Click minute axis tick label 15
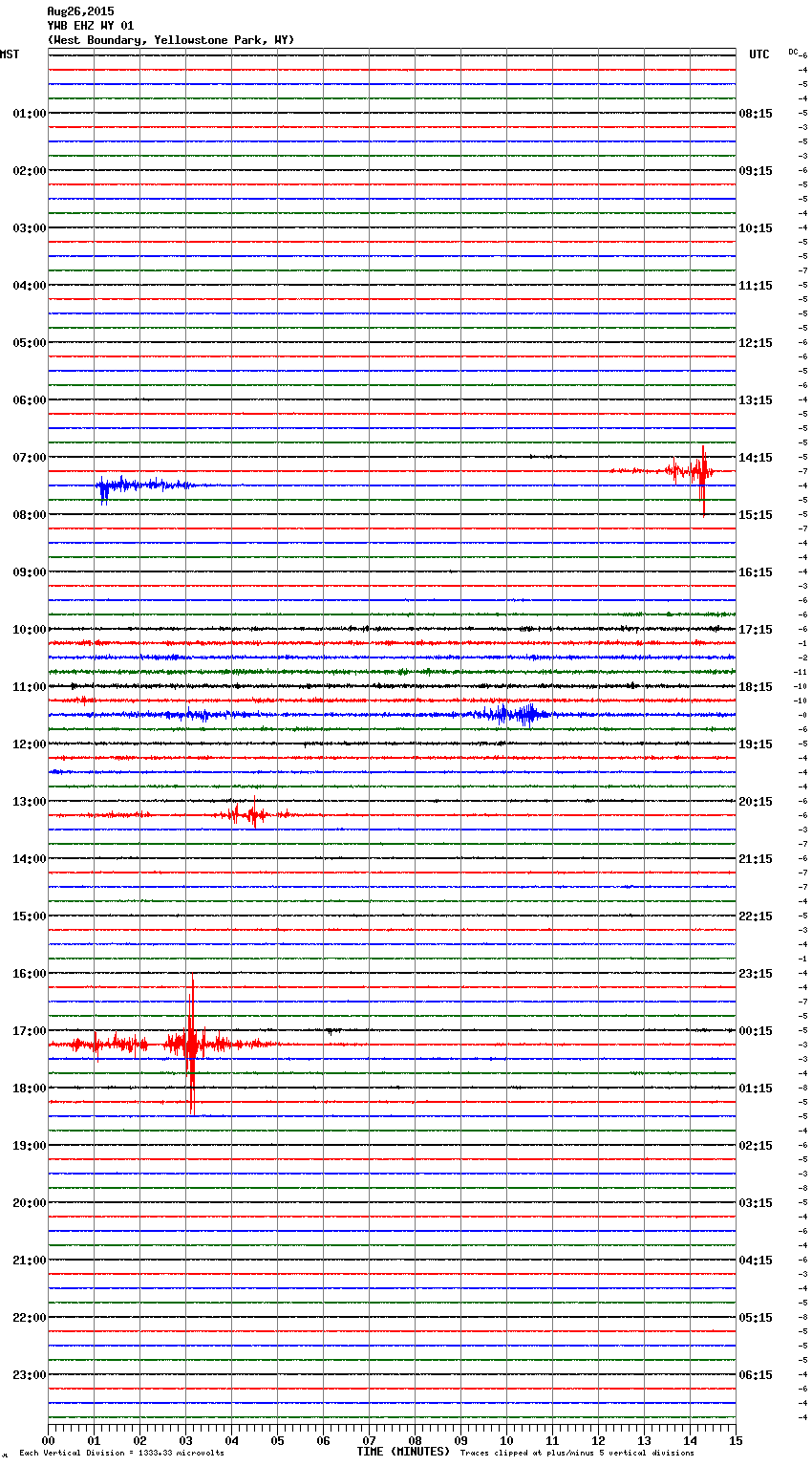812x1466 pixels. point(736,1441)
